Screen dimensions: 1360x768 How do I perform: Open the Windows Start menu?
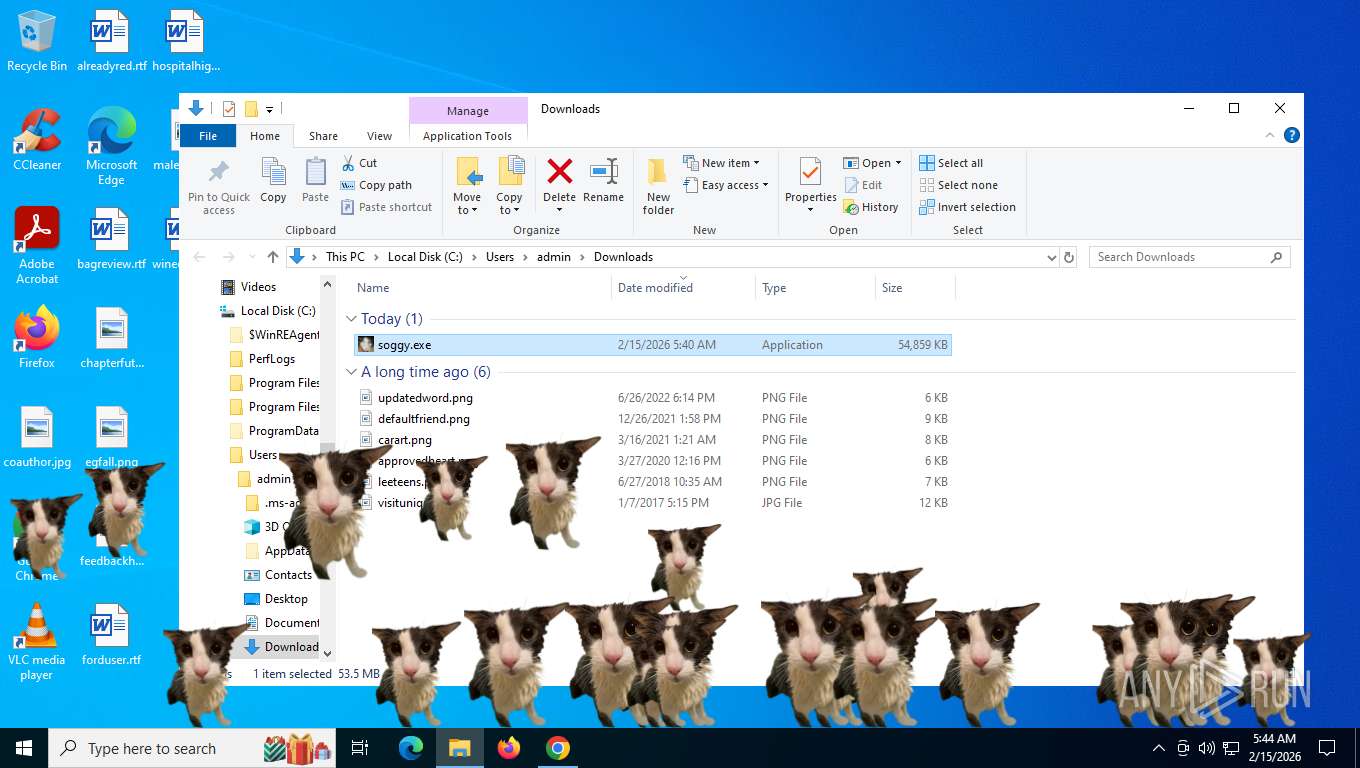[24, 748]
